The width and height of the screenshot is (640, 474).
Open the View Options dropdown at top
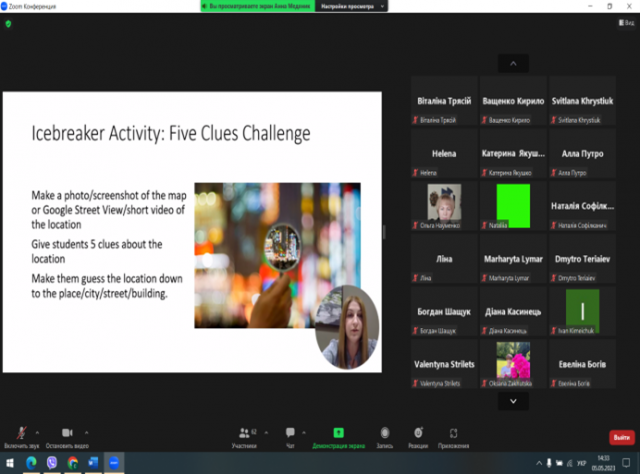[382, 6]
